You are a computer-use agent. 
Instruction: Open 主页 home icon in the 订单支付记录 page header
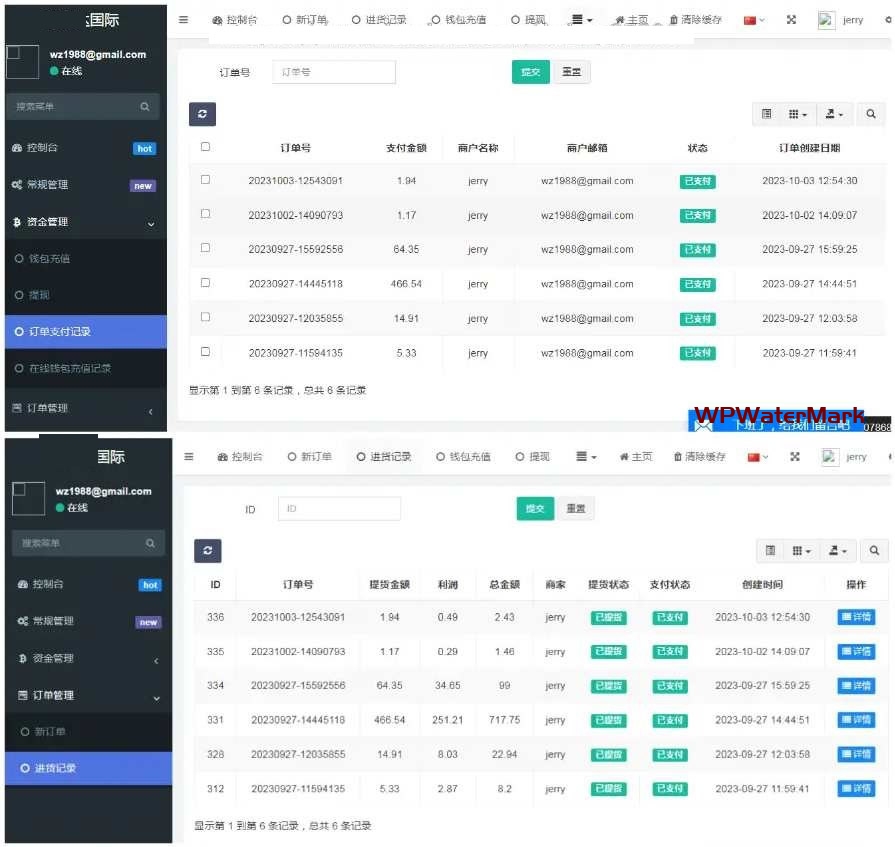620,20
